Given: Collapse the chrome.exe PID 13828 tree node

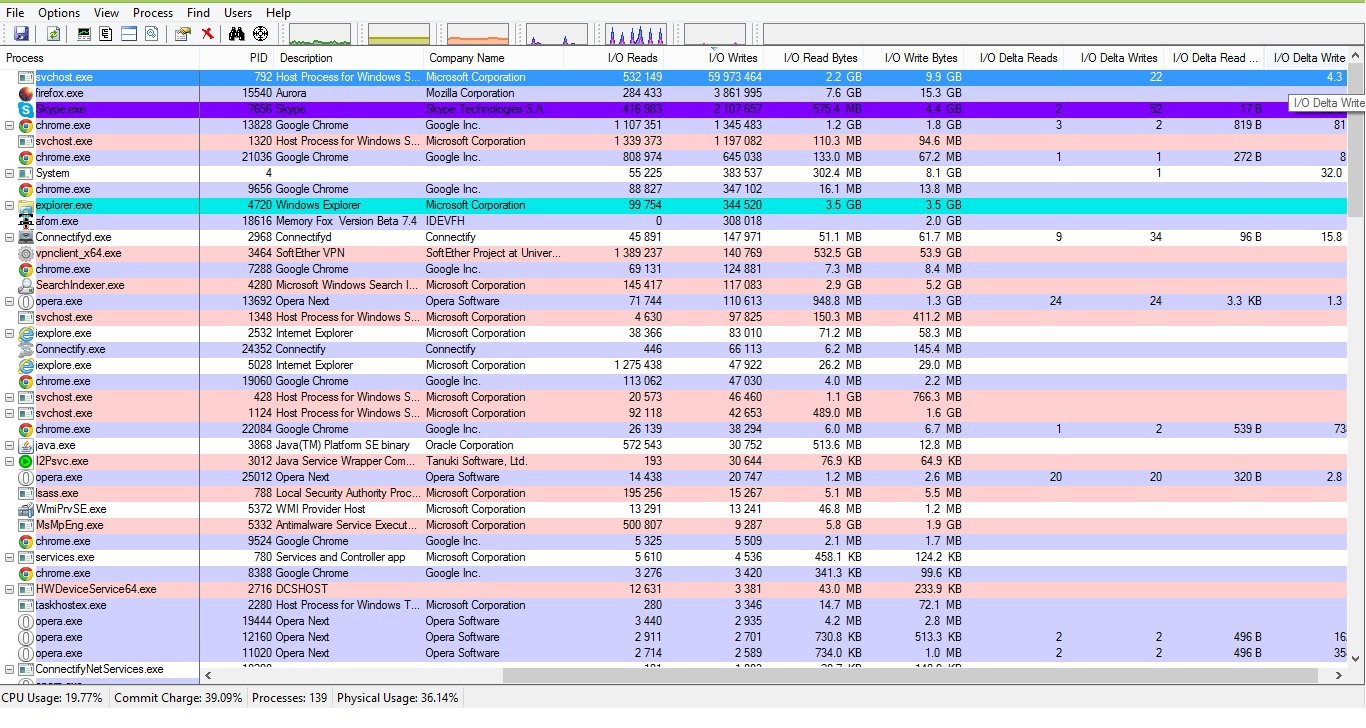Looking at the screenshot, I should (10, 125).
